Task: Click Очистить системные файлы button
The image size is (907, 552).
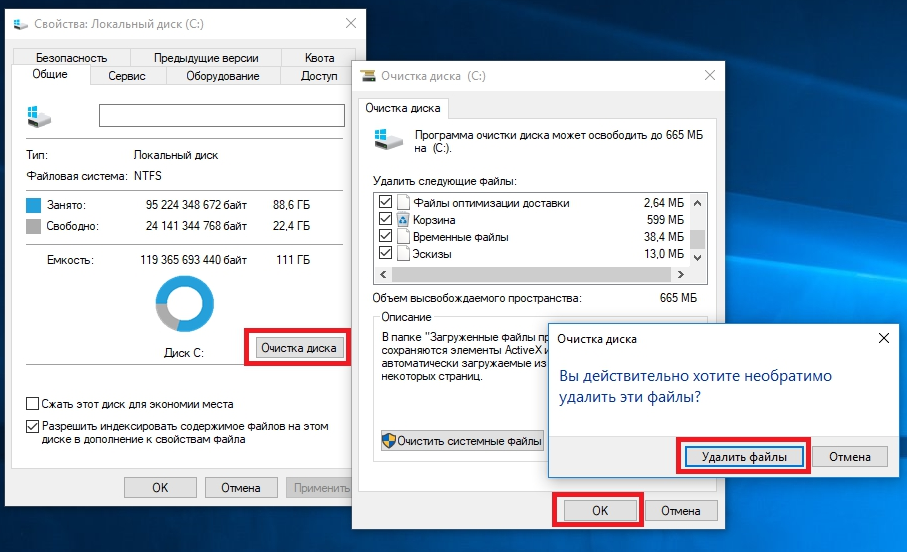Action: [x=462, y=440]
